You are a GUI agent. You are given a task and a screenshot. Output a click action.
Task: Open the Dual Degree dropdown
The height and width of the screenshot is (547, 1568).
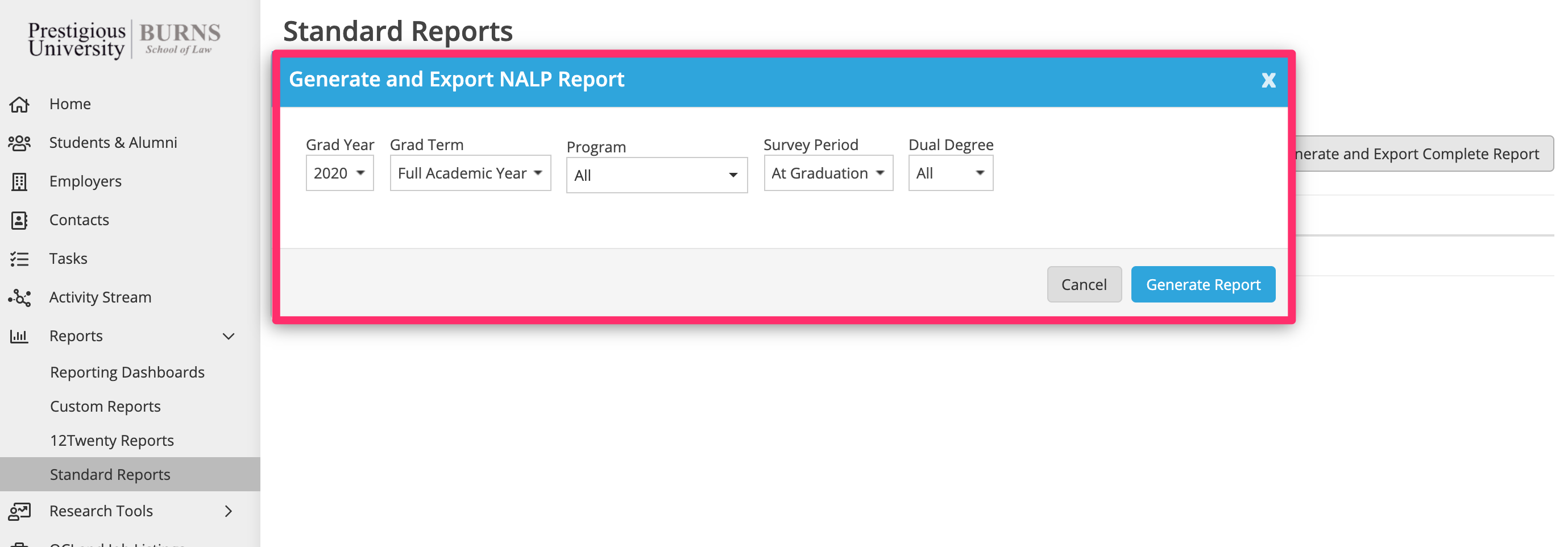[950, 173]
